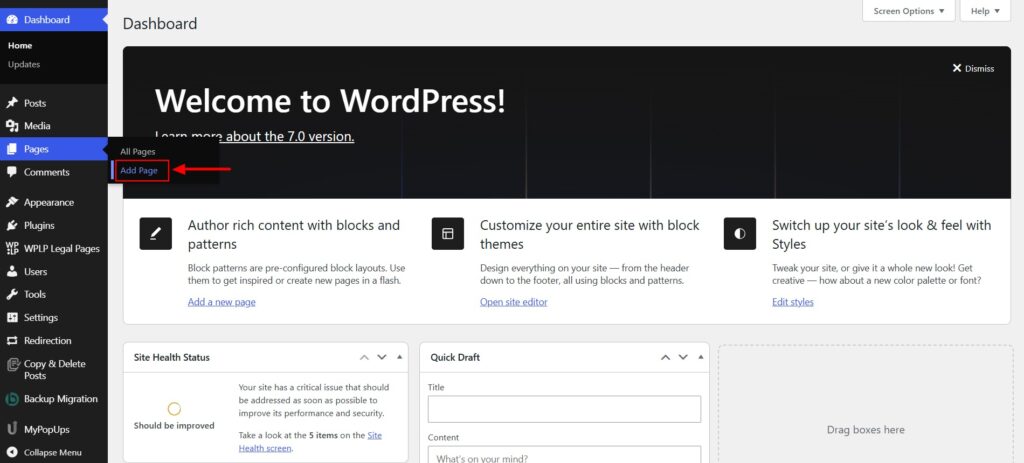The width and height of the screenshot is (1024, 463).
Task: Open the Updates submenu item
Action: click(x=24, y=65)
